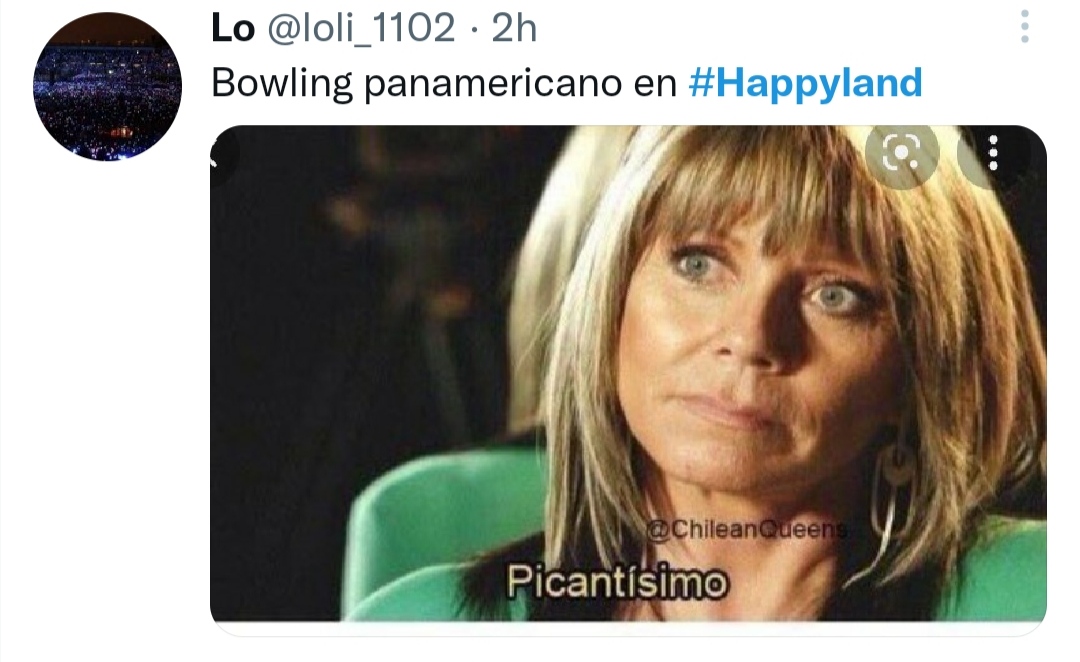Click the word "en" before the hashtag
The height and width of the screenshot is (662, 1080).
(655, 85)
